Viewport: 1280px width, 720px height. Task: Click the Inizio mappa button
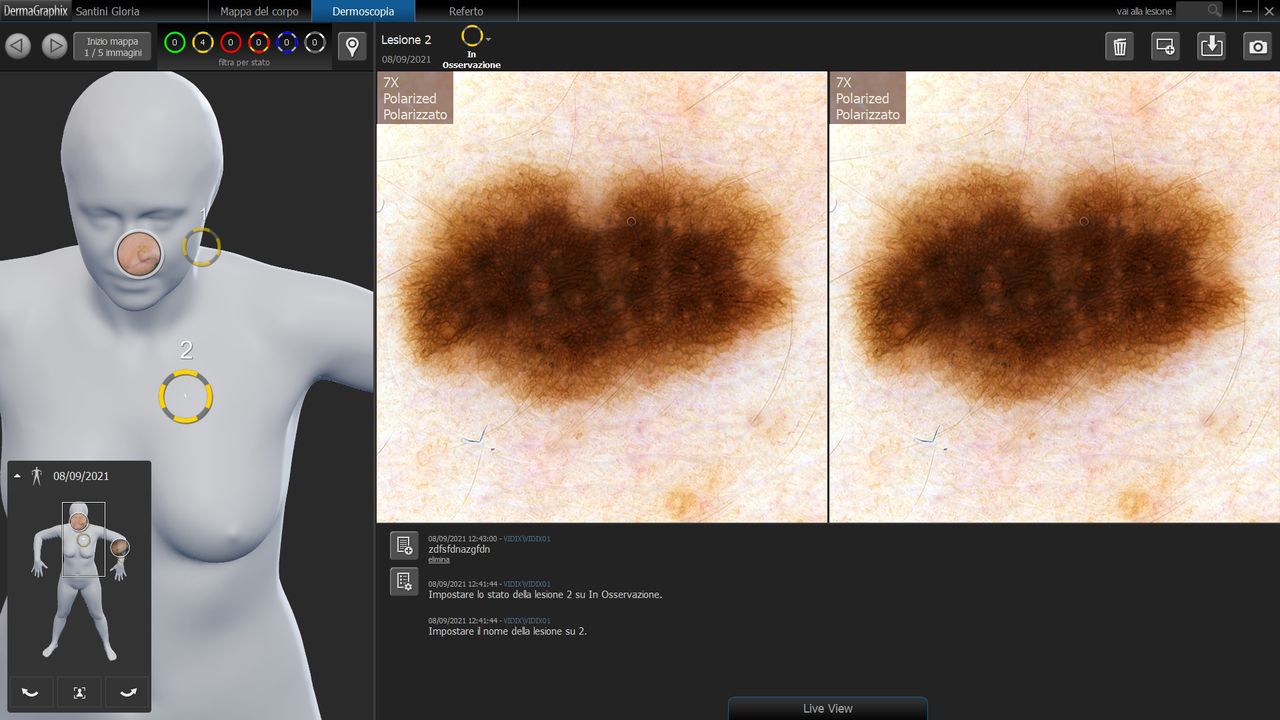[x=112, y=46]
